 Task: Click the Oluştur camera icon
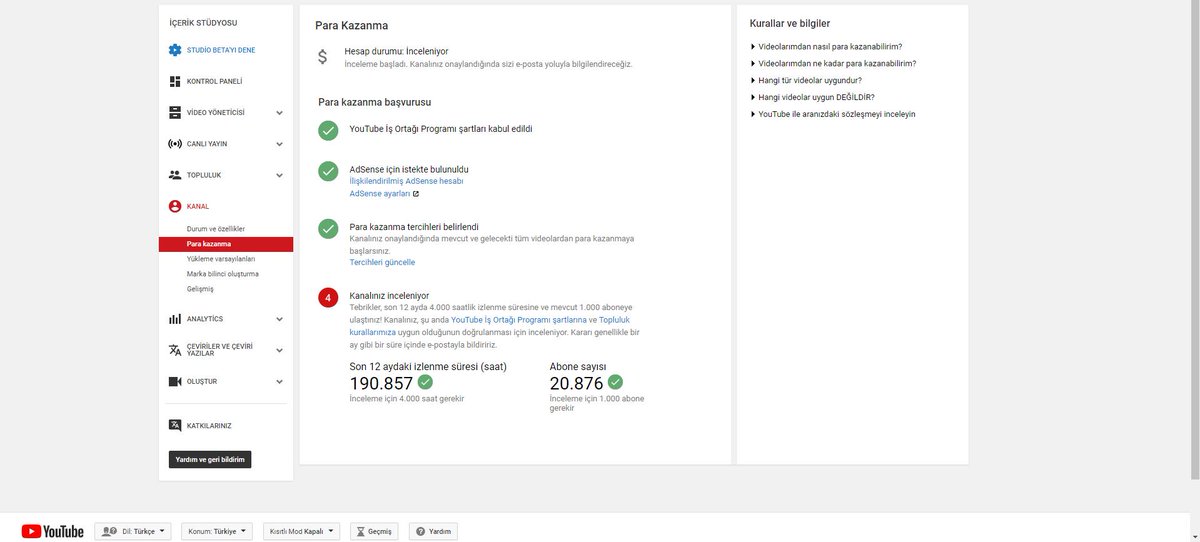click(175, 381)
